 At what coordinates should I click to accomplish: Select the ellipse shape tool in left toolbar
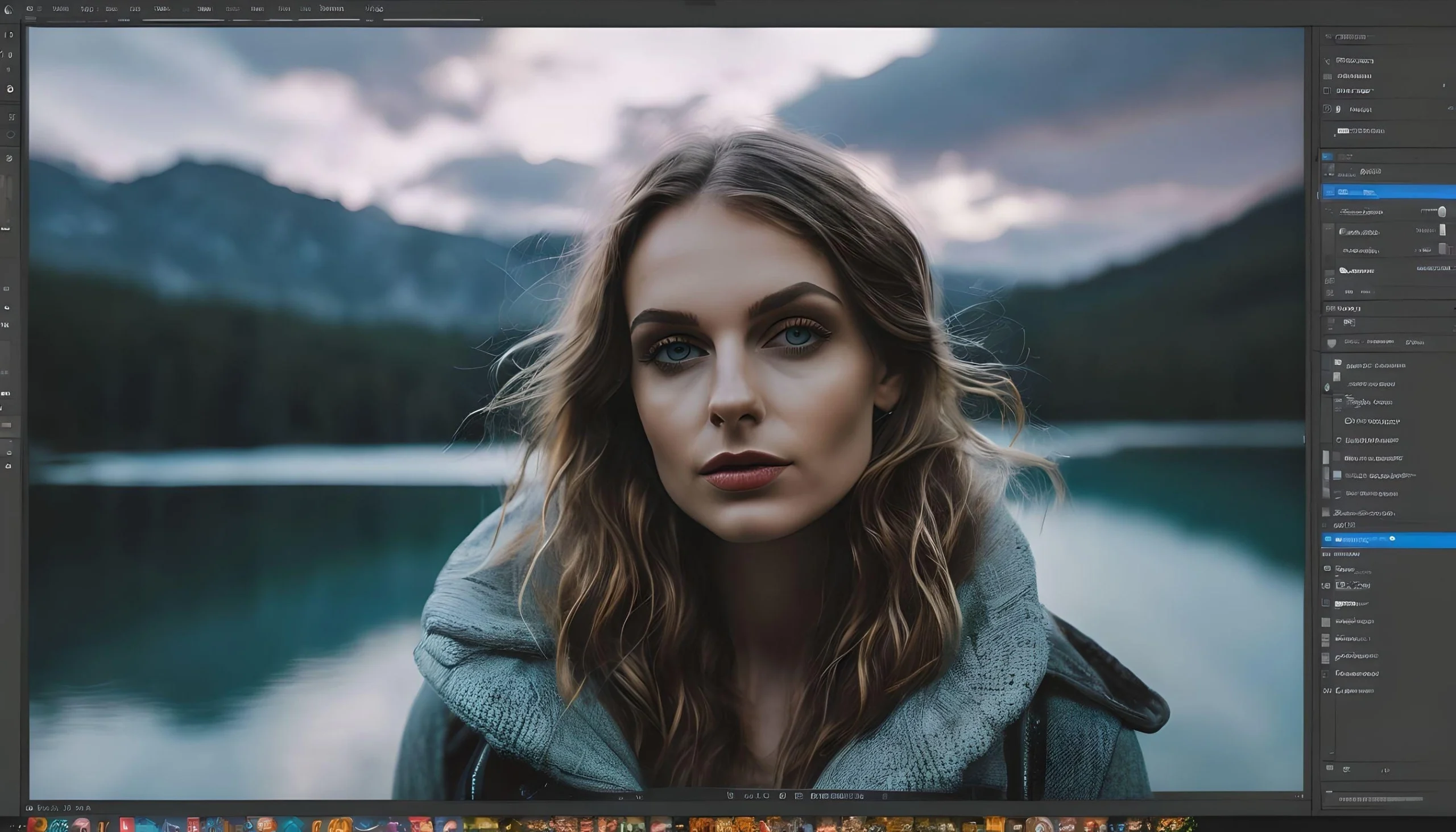click(x=10, y=135)
